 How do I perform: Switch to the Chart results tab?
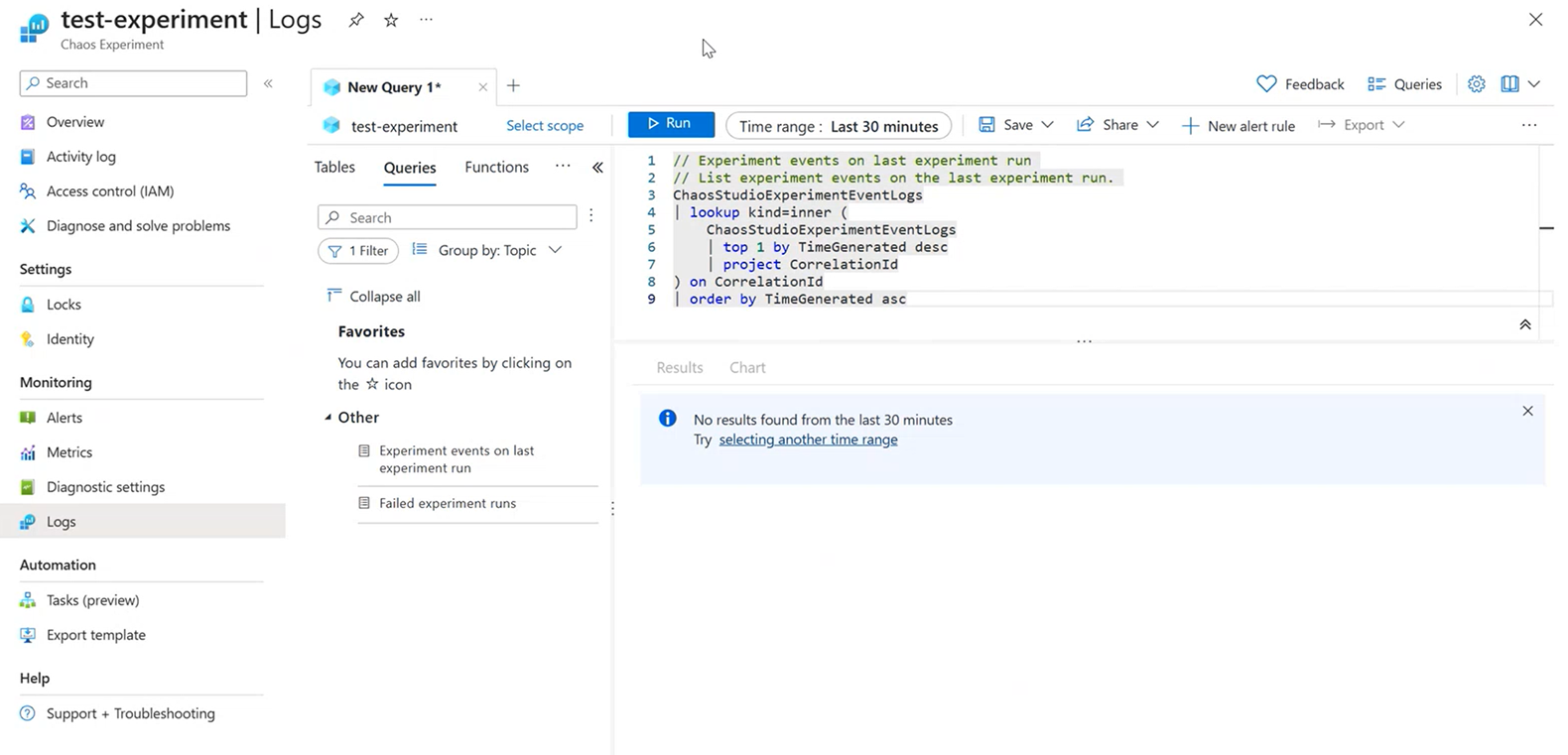[747, 368]
